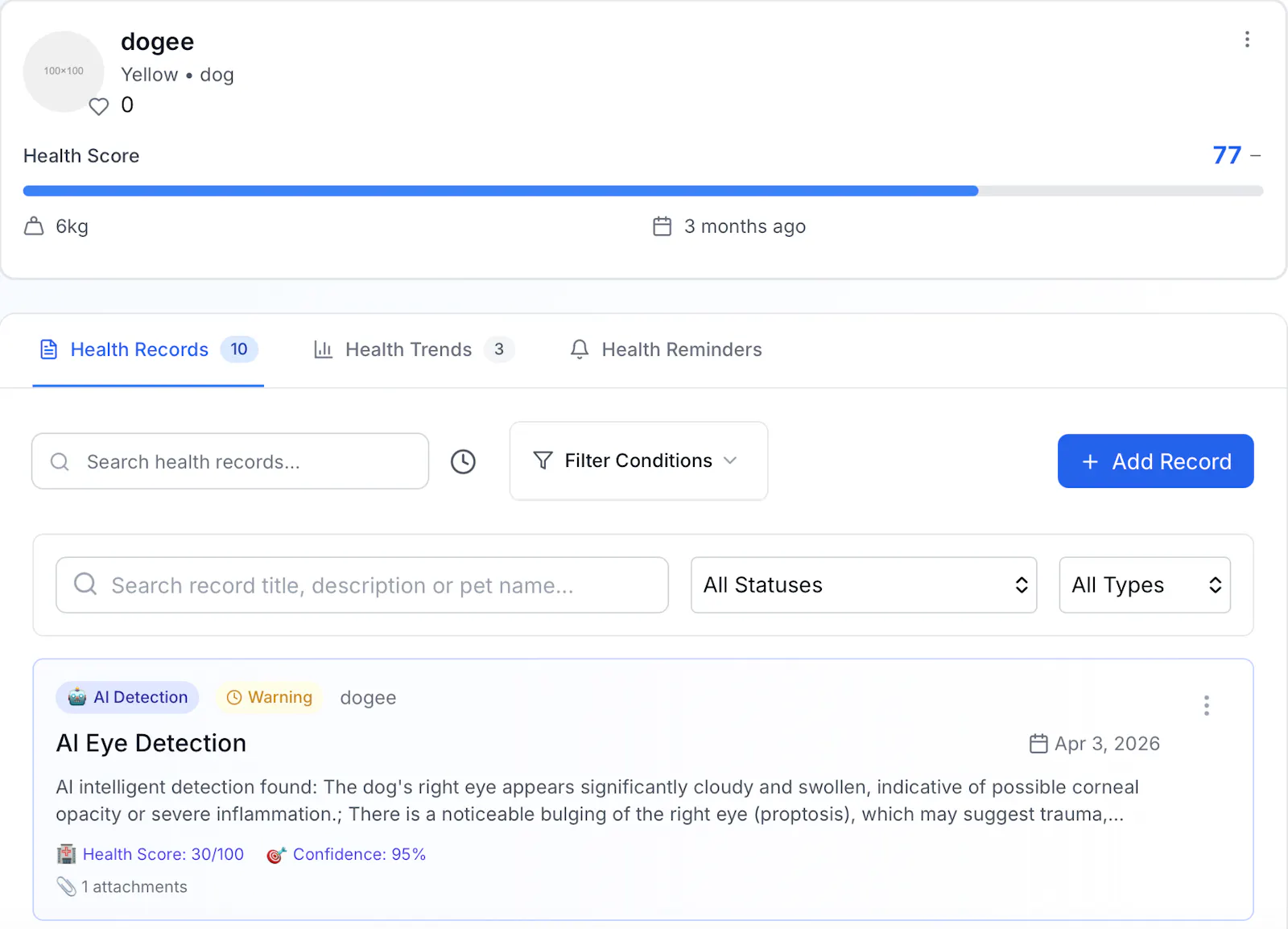Viewport: 1288px width, 929px height.
Task: Click the heart favorite icon beside the 0 count
Action: point(98,106)
